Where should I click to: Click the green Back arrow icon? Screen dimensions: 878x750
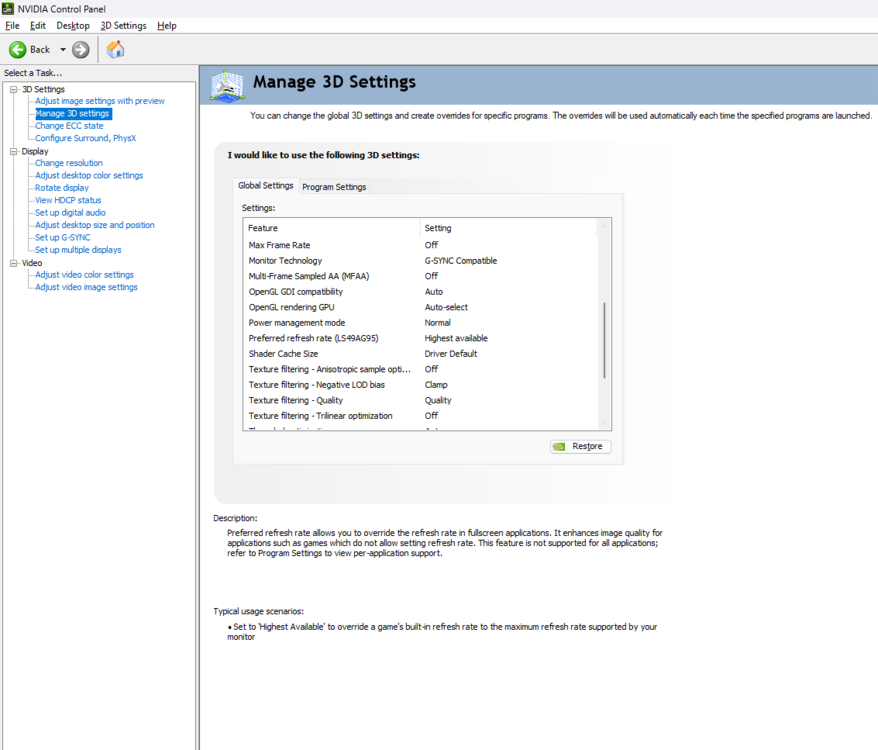coord(17,50)
